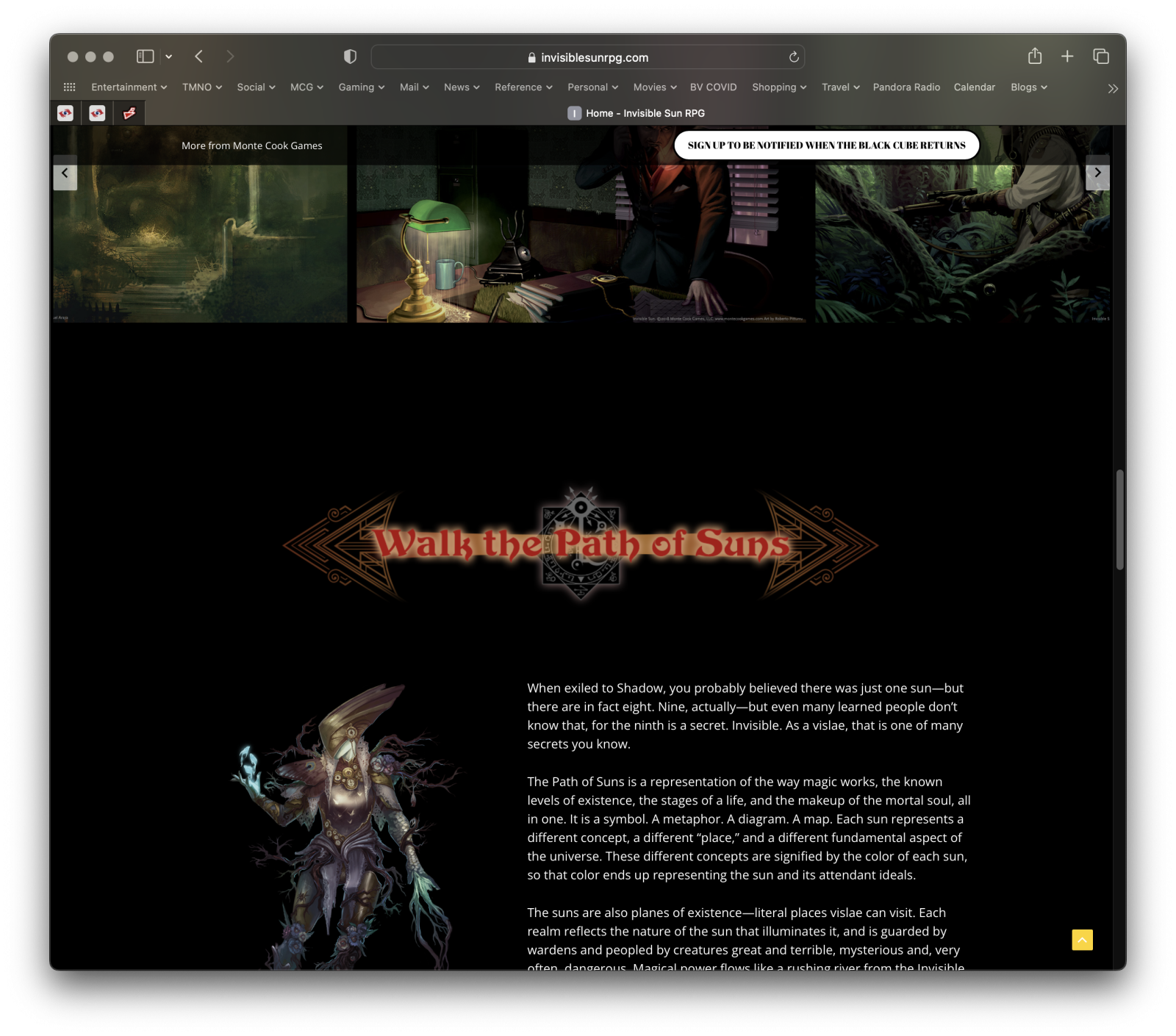This screenshot has width=1176, height=1036.
Task: Open the Travel bookmarks folder
Action: point(840,87)
